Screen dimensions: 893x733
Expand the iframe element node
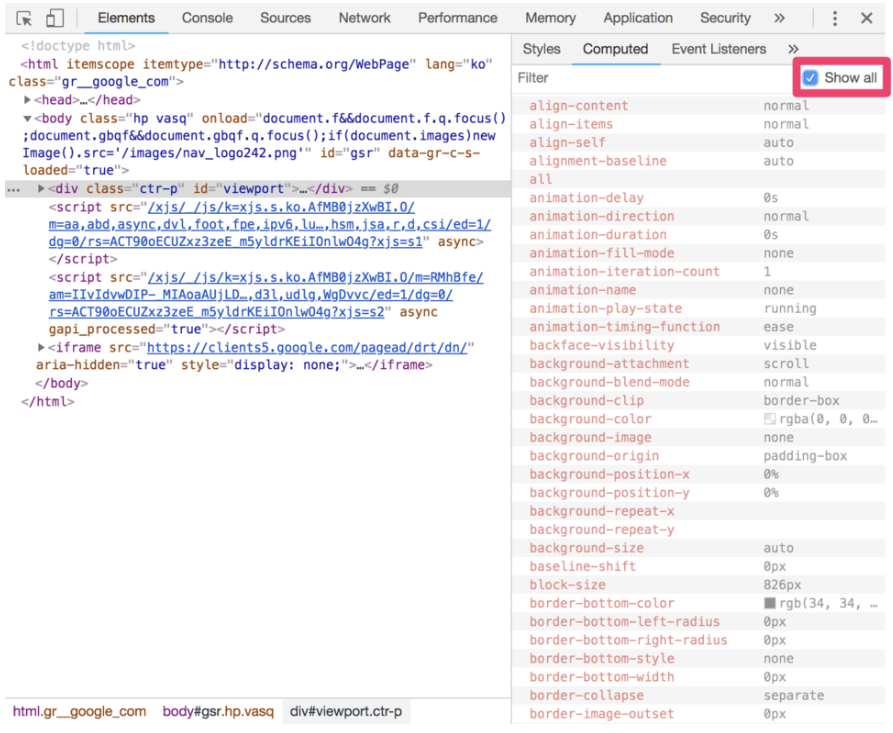coord(41,347)
